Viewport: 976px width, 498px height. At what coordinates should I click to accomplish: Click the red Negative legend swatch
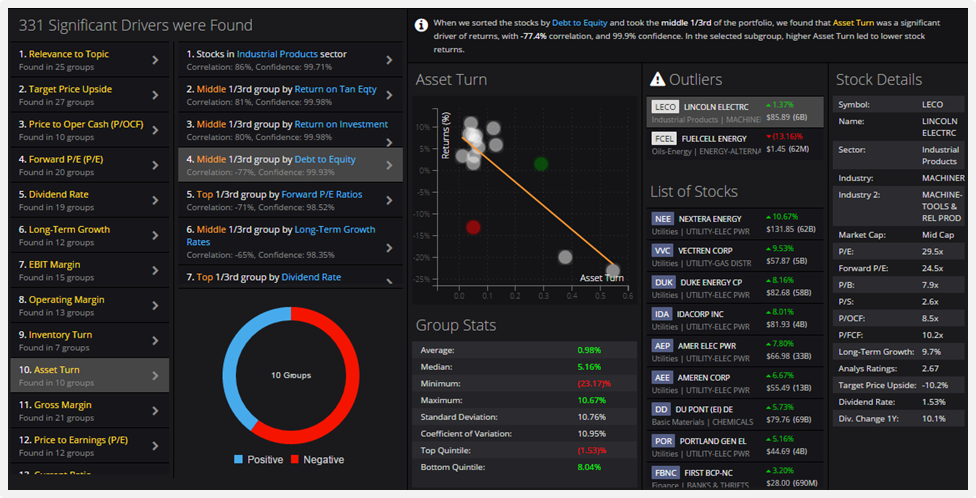(294, 459)
